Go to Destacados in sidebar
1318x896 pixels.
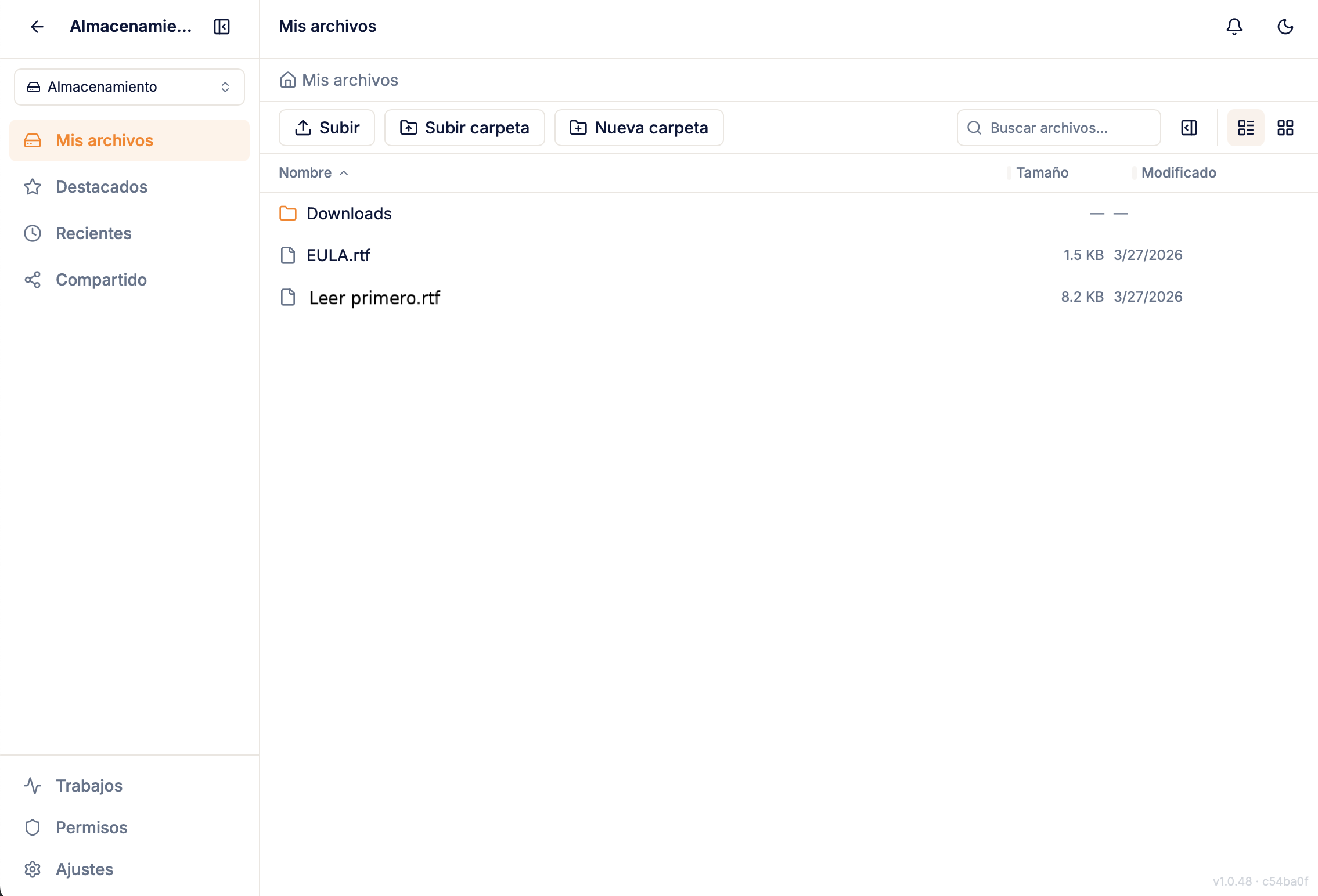click(102, 187)
